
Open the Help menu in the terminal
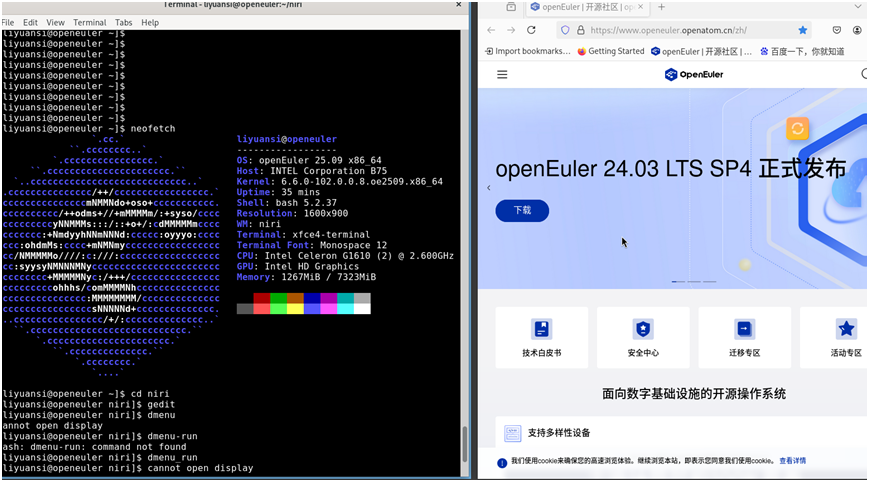coord(150,23)
